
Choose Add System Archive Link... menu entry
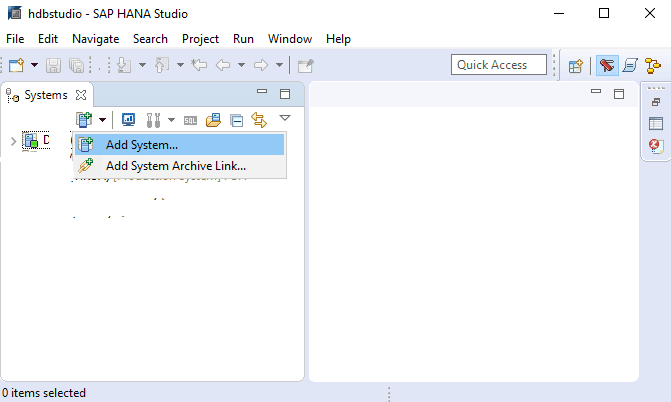pos(179,166)
